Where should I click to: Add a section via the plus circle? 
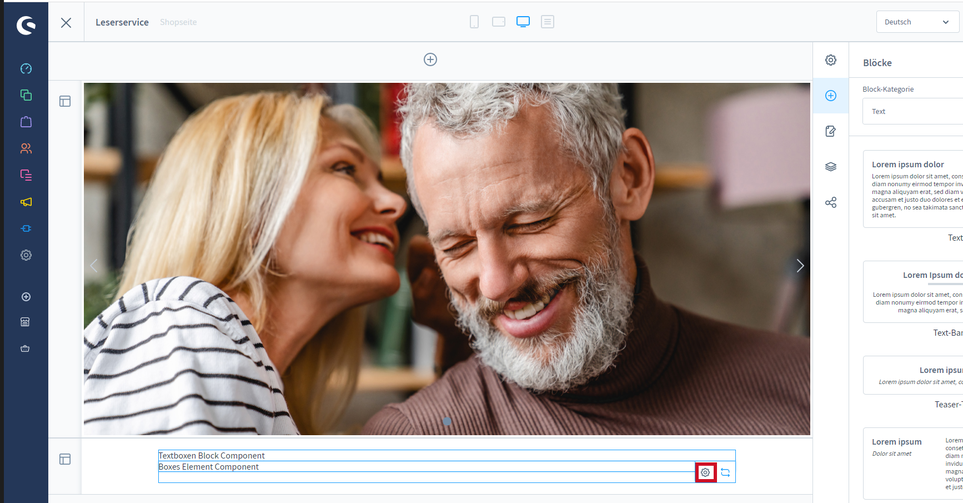430,60
